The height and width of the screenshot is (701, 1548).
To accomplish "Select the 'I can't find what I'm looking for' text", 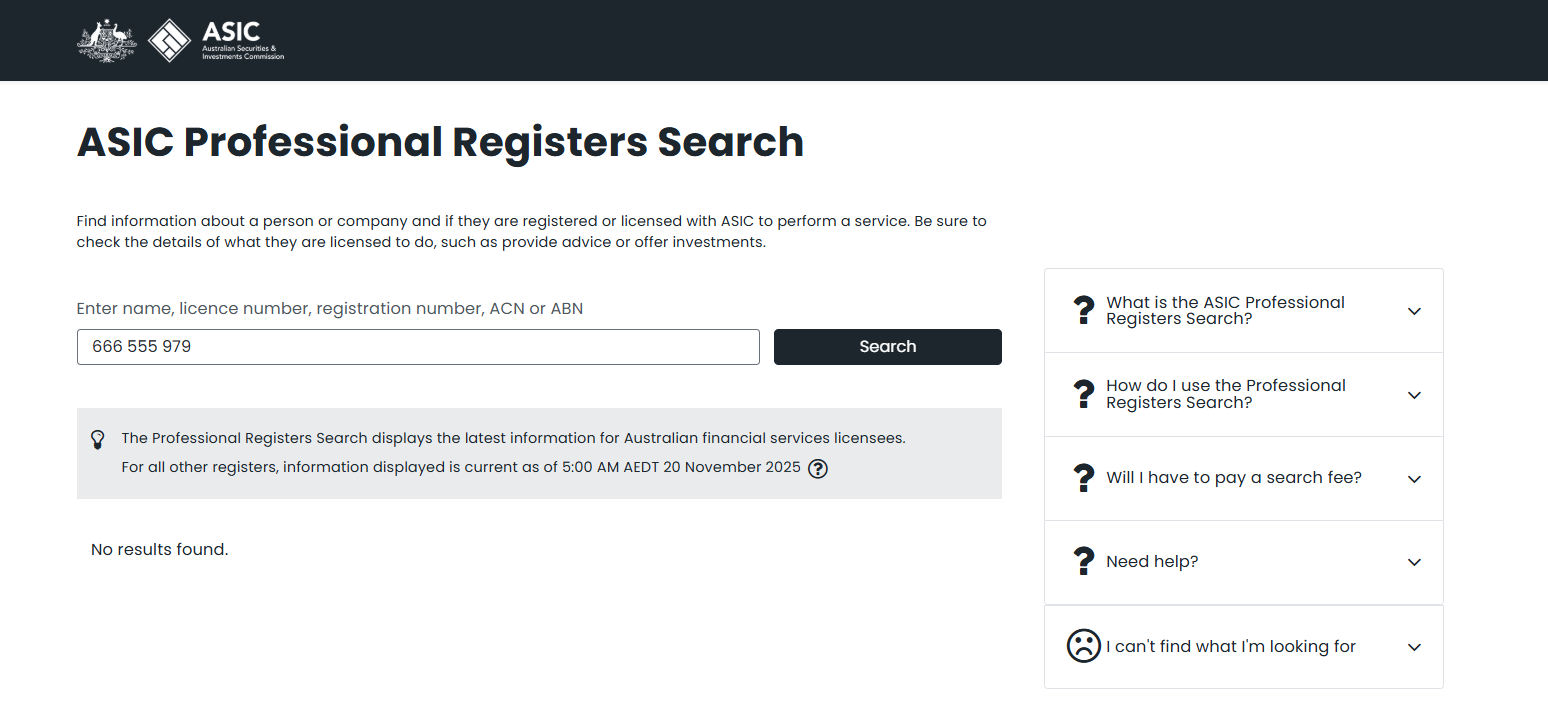I will 1230,647.
